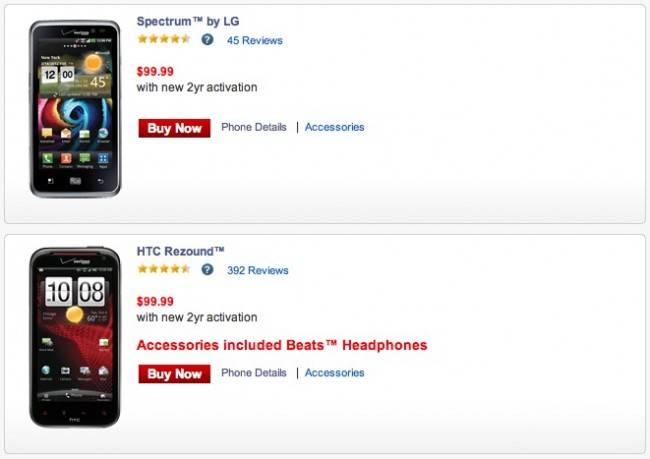
Task: Click the HTC Rezound star rating
Action: (x=164, y=269)
